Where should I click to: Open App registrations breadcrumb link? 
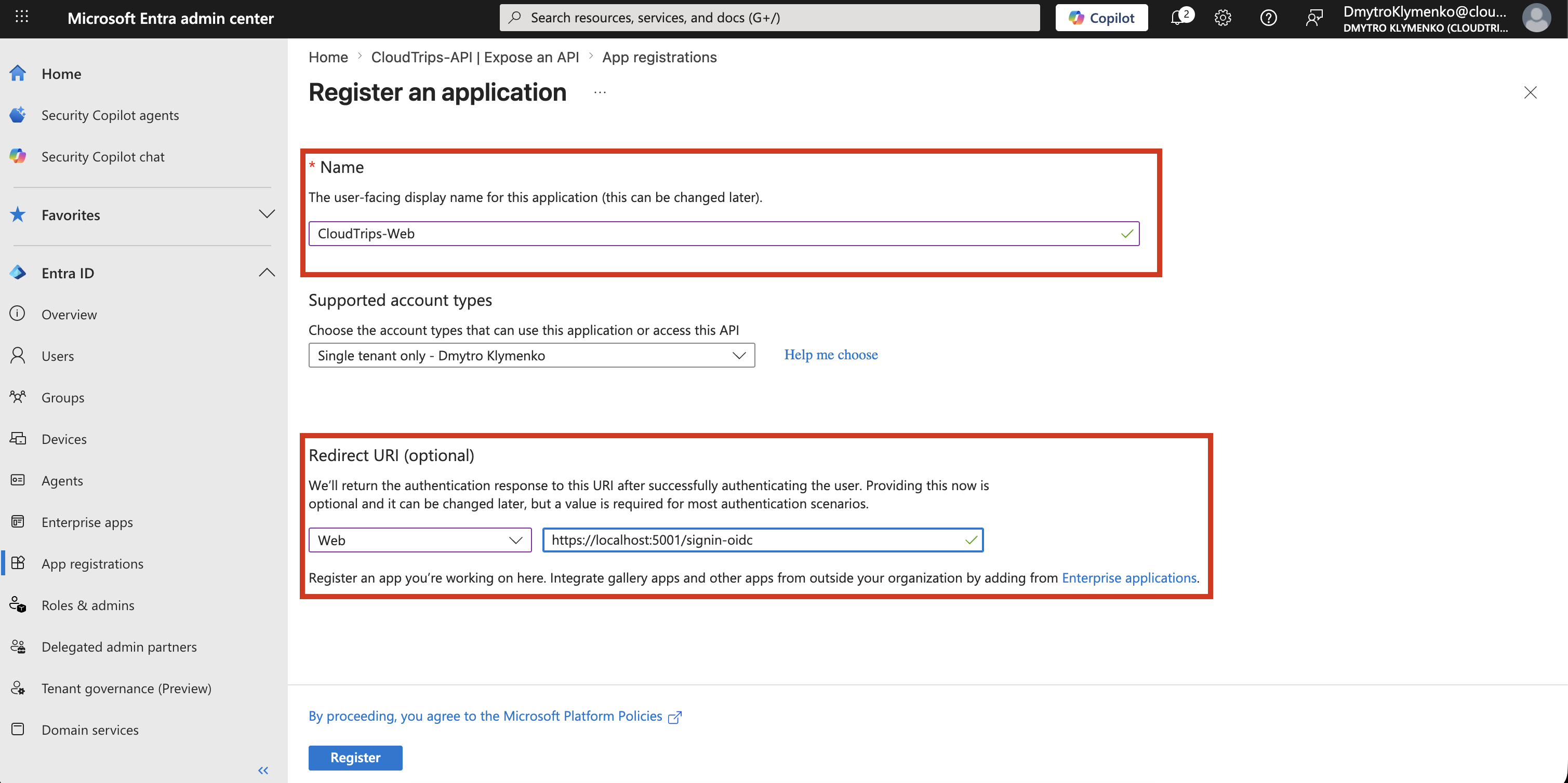coord(659,57)
